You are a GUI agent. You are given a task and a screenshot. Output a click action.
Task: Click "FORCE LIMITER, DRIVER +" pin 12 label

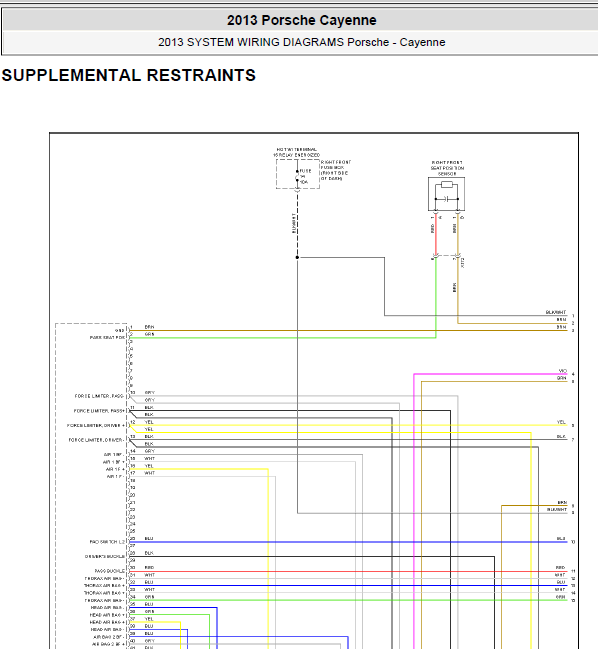(96, 425)
